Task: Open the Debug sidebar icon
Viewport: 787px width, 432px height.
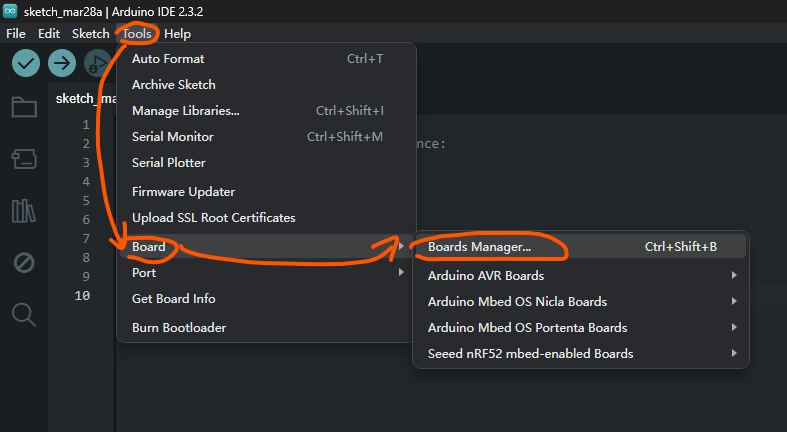Action: [24, 263]
